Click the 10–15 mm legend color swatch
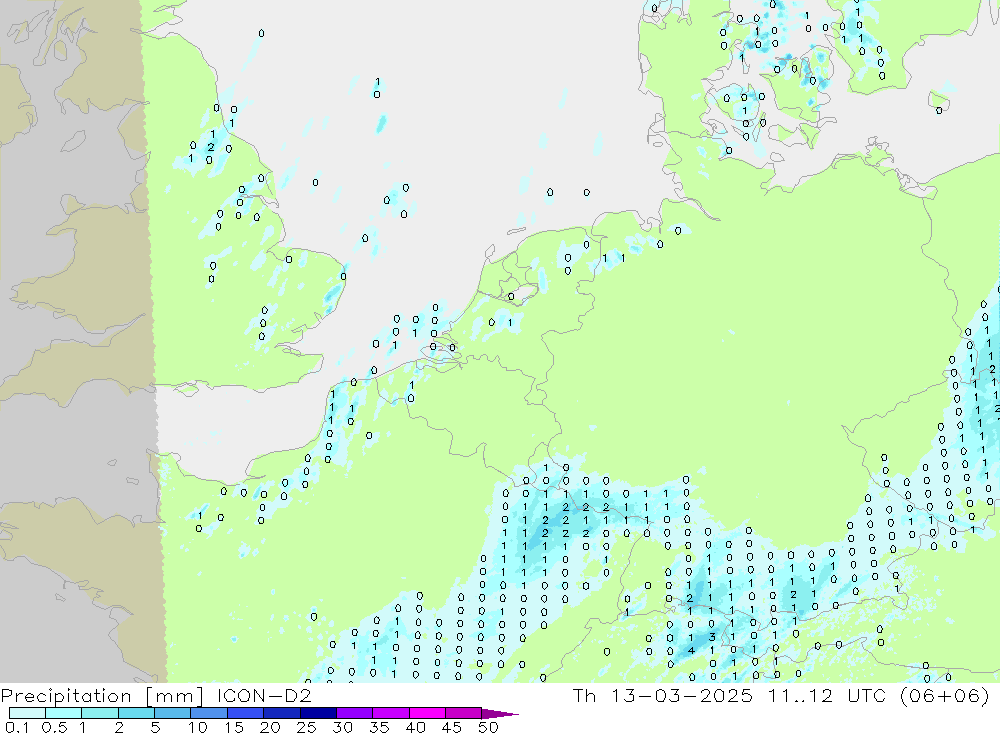The image size is (1000, 733). (209, 713)
